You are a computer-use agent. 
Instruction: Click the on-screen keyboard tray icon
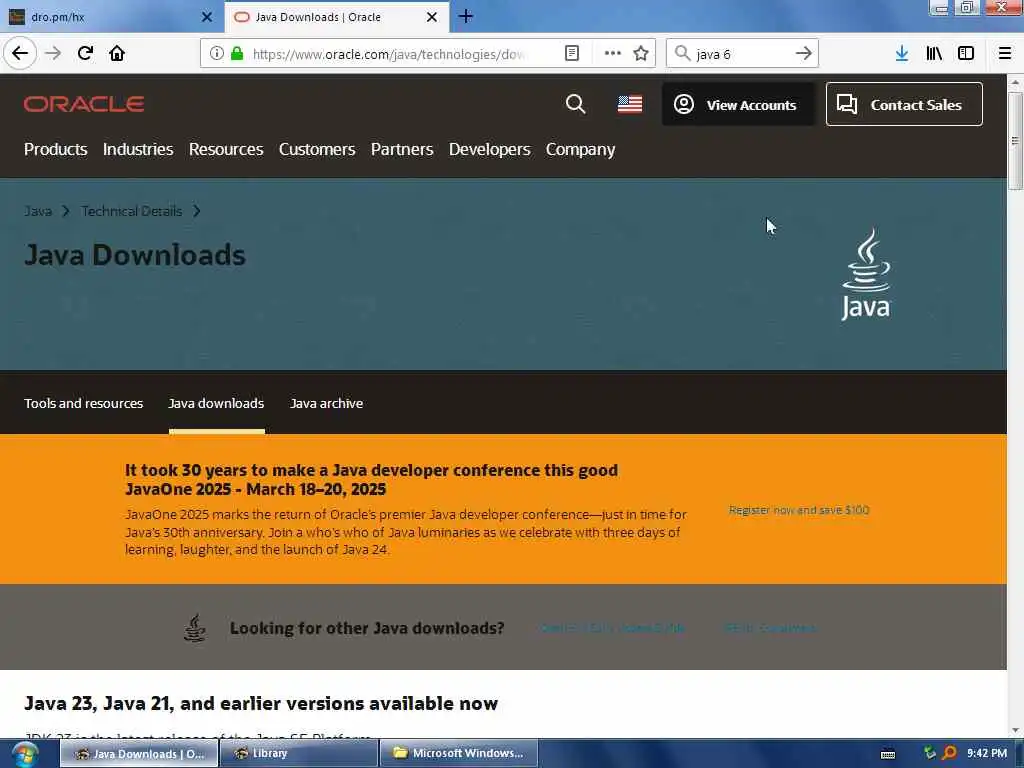tap(888, 754)
